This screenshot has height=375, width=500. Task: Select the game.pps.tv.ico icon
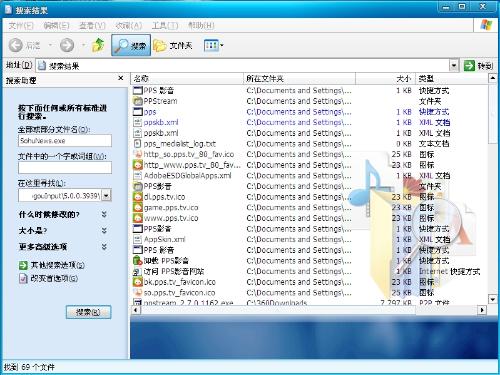138,208
